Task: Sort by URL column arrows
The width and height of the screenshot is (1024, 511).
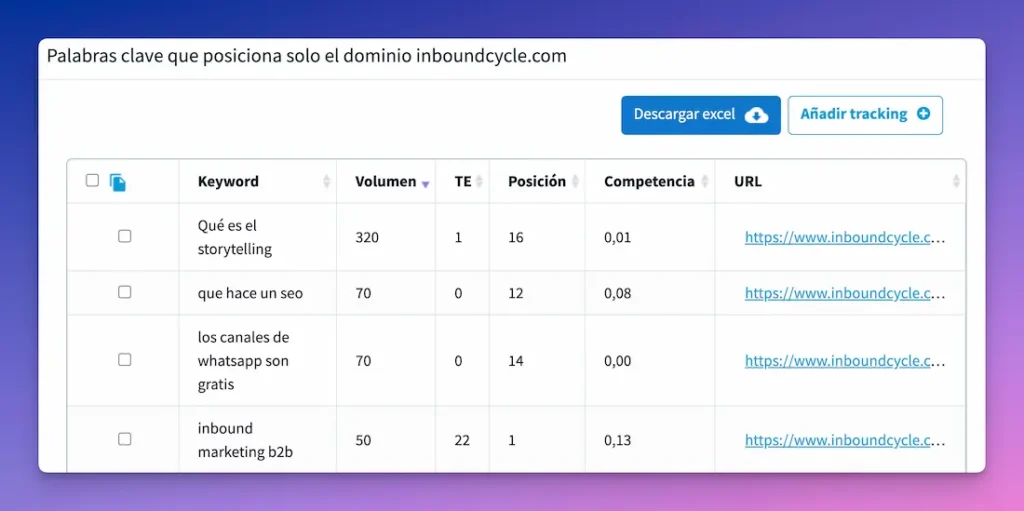Action: pos(956,182)
